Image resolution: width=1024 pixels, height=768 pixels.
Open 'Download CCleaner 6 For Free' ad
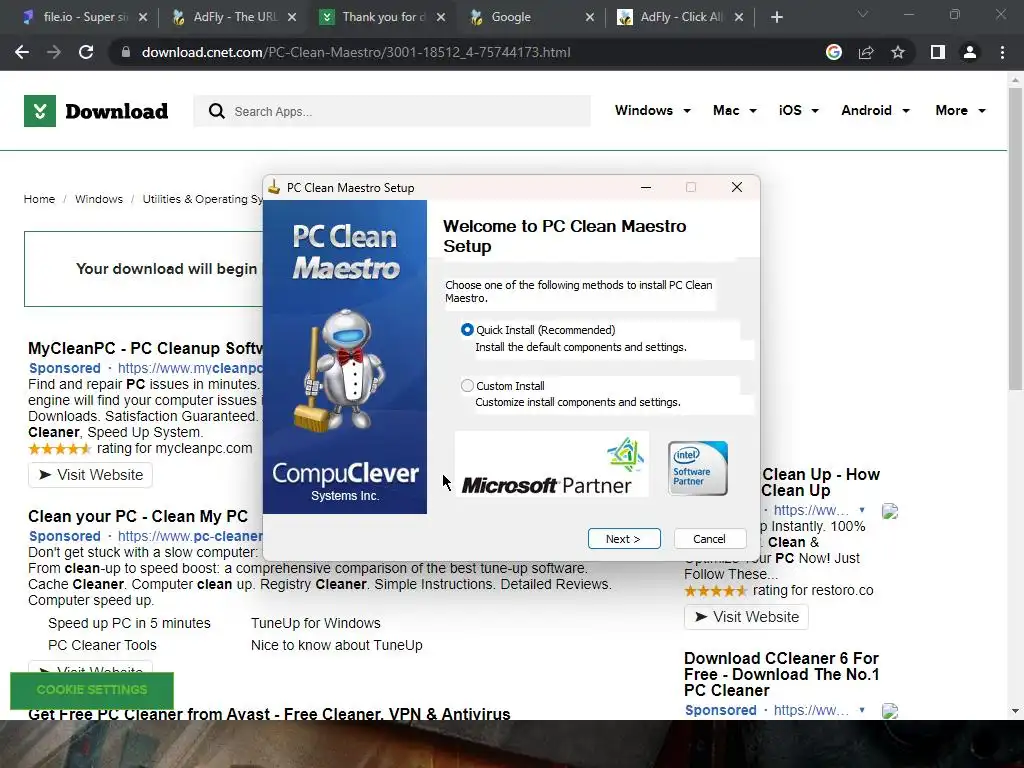(x=782, y=675)
